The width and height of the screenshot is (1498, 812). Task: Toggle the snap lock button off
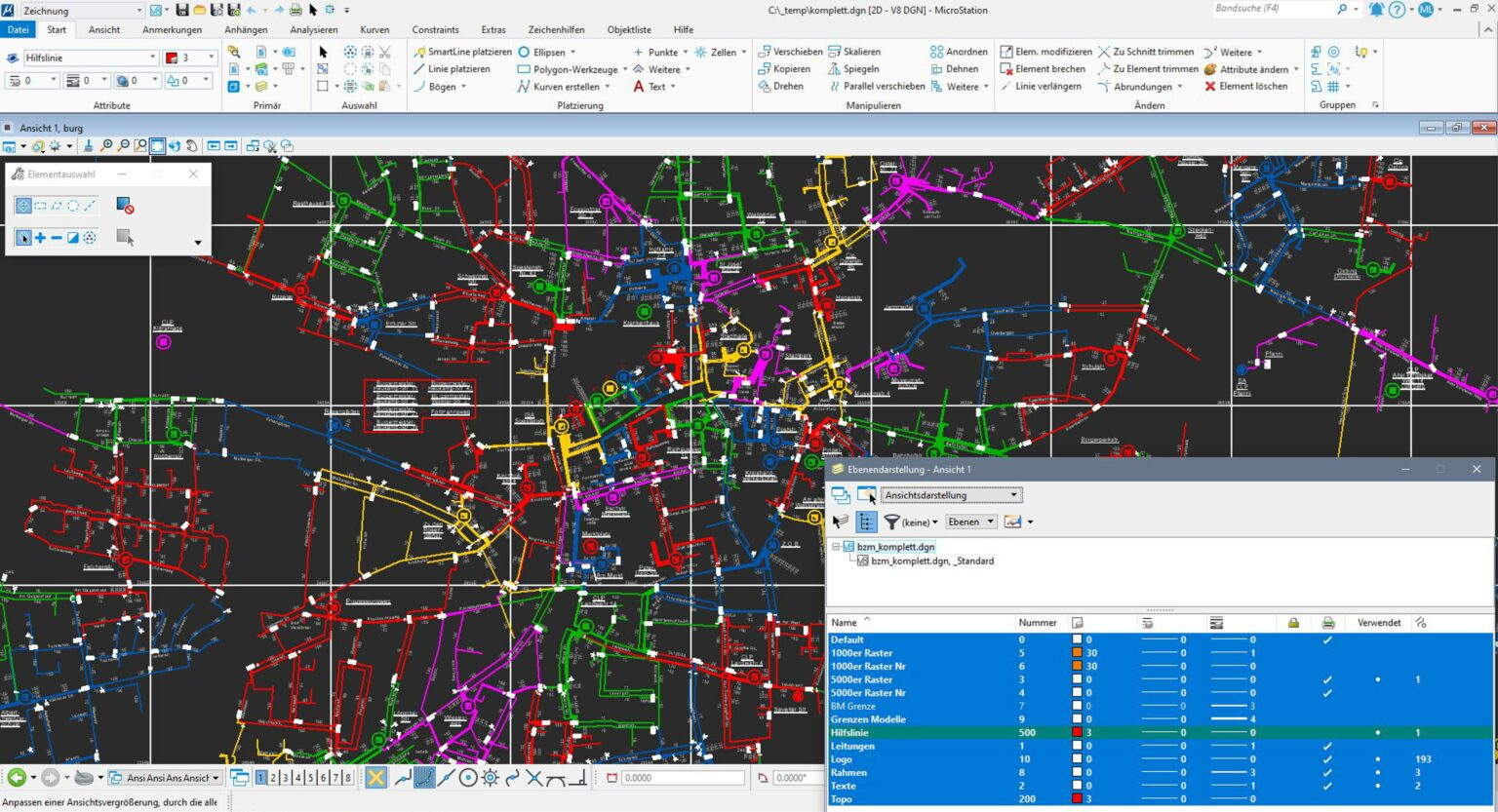coord(375,778)
